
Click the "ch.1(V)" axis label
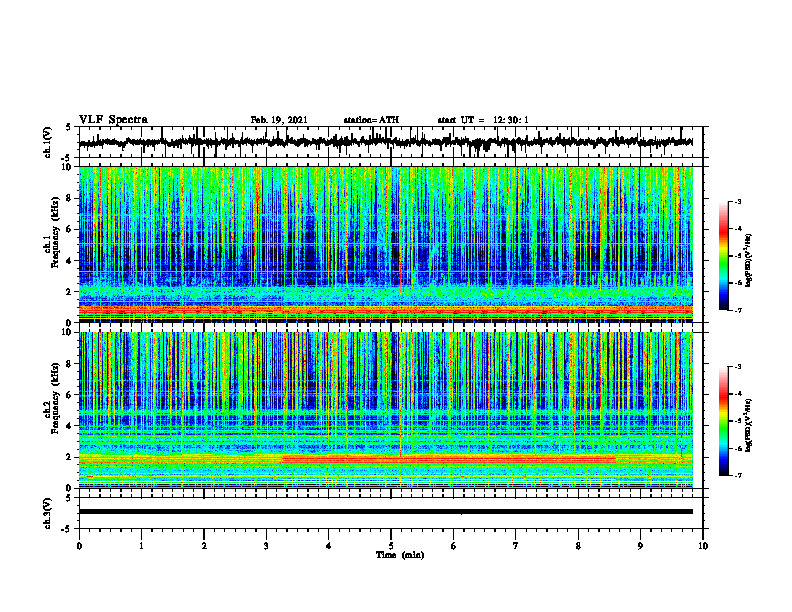48,142
